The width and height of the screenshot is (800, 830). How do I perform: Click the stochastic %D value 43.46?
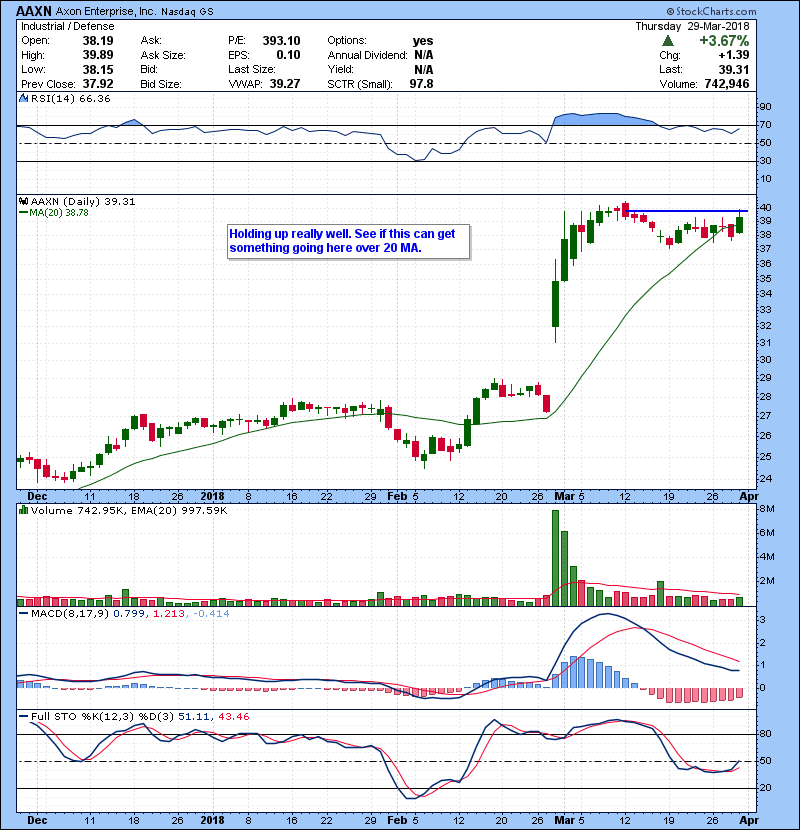coord(233,717)
